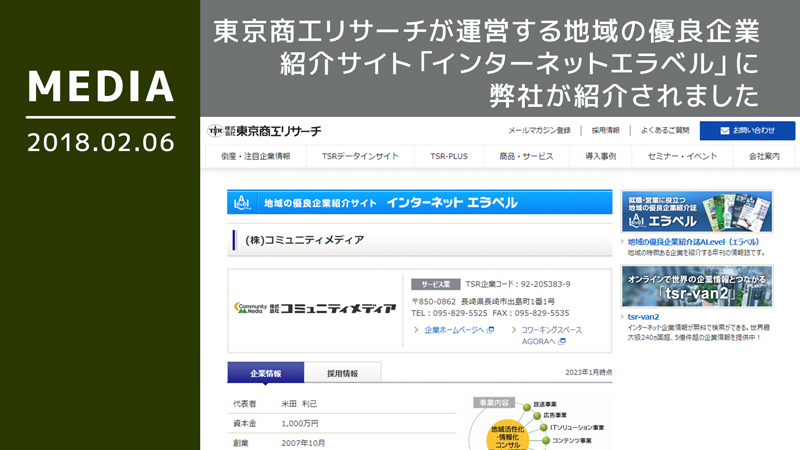This screenshot has height=450, width=800.
Task: Open the よくあるご質問 link
Action: pos(665,131)
